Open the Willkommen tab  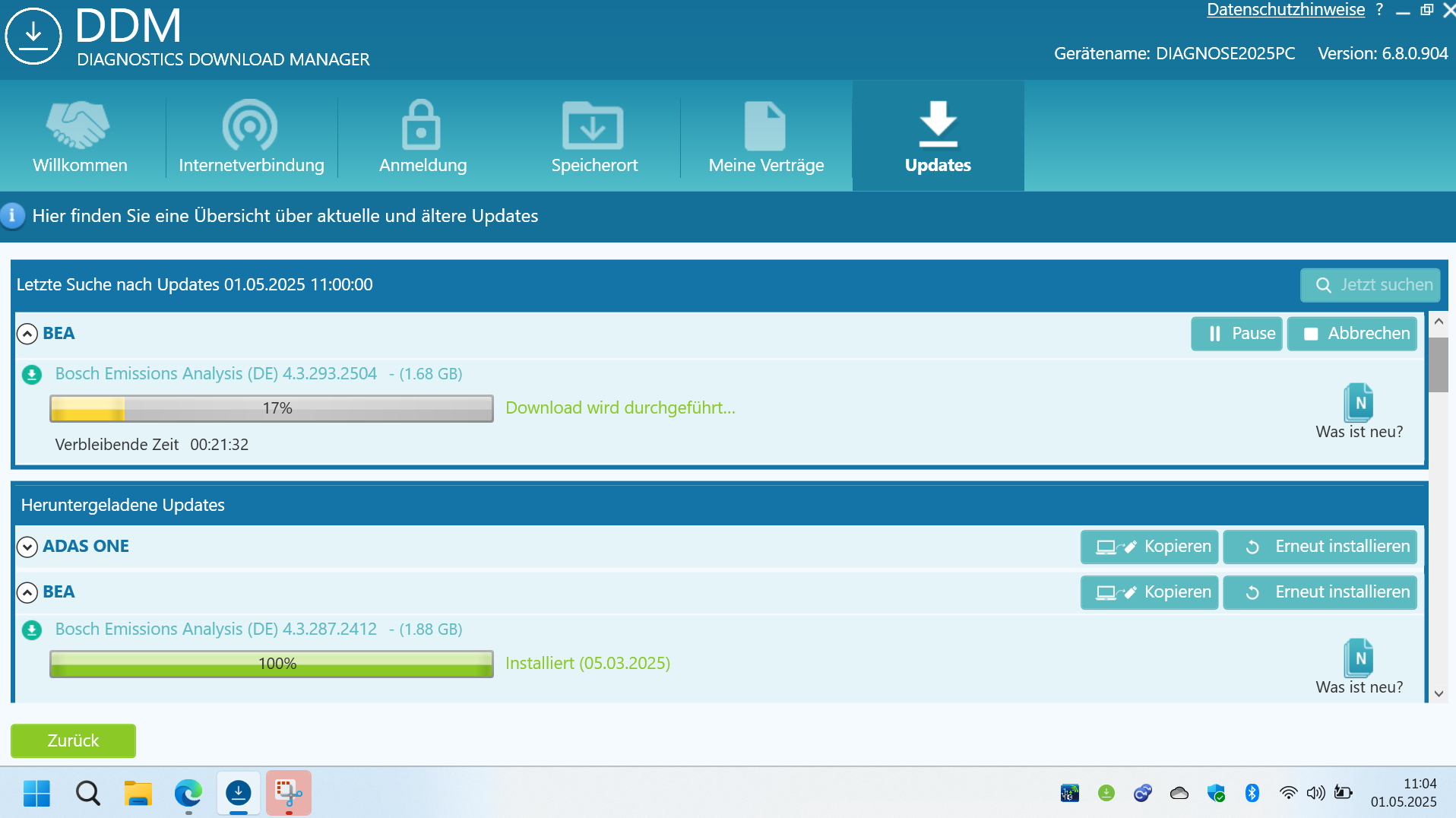pos(80,137)
